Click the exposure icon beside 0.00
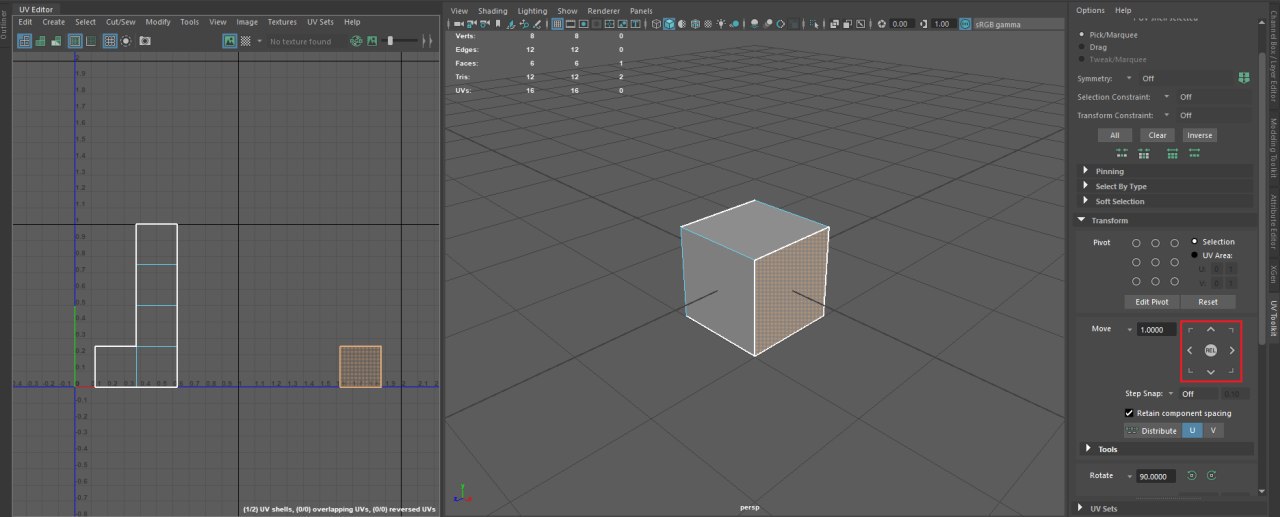 (x=881, y=23)
